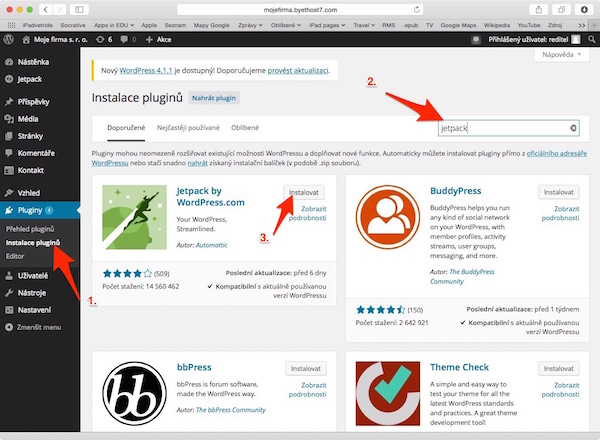Open Přihlášený uživatel: reditel account menu
The image size is (600, 440).
pyautogui.click(x=534, y=39)
